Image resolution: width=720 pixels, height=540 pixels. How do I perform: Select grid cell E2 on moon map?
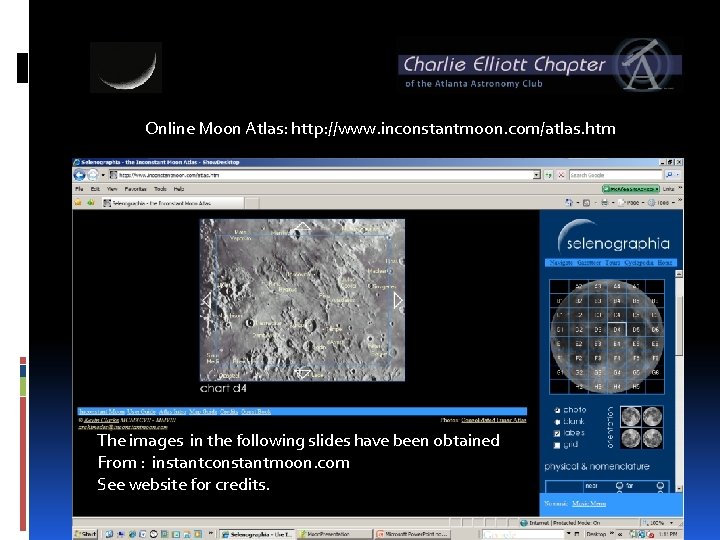click(579, 343)
